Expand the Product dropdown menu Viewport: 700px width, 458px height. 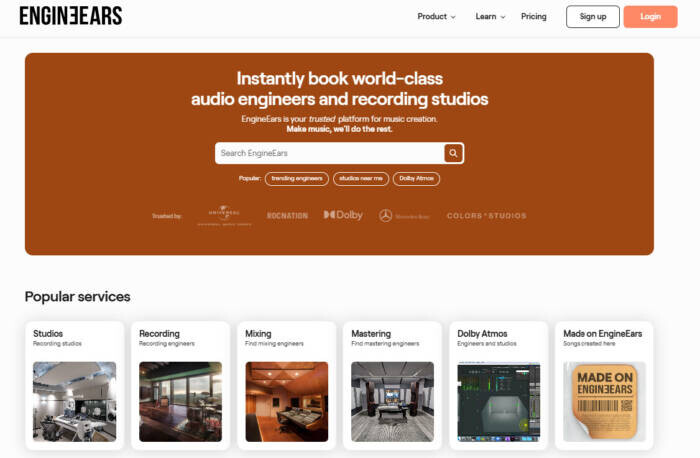click(436, 17)
